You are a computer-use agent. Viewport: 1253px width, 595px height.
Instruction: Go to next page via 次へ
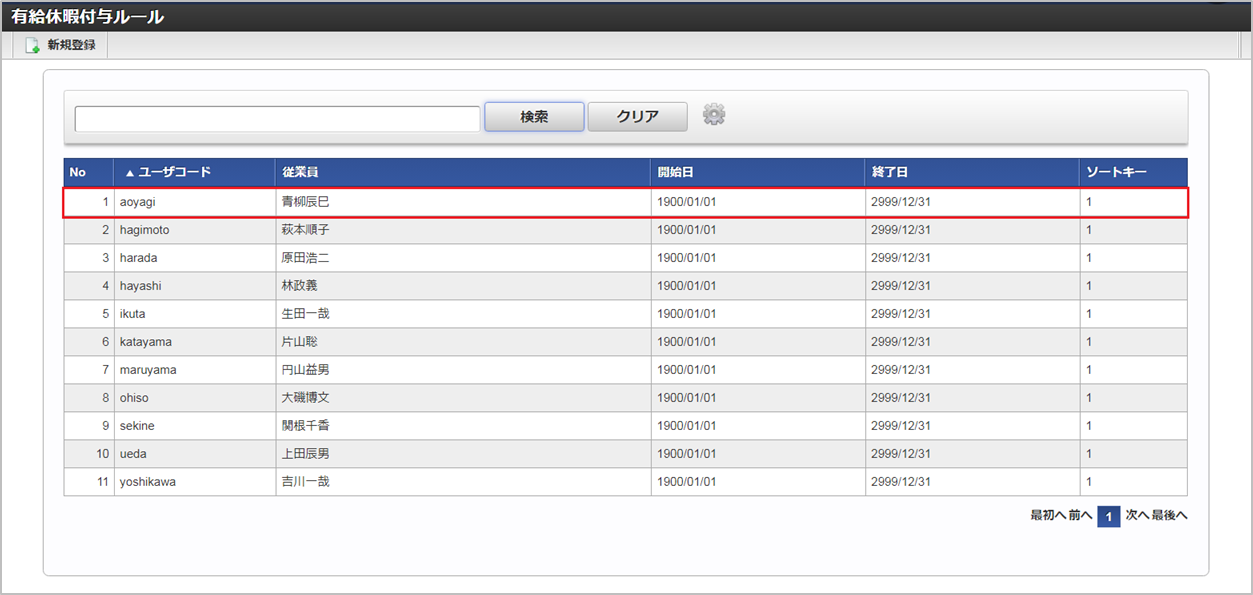pos(1138,516)
